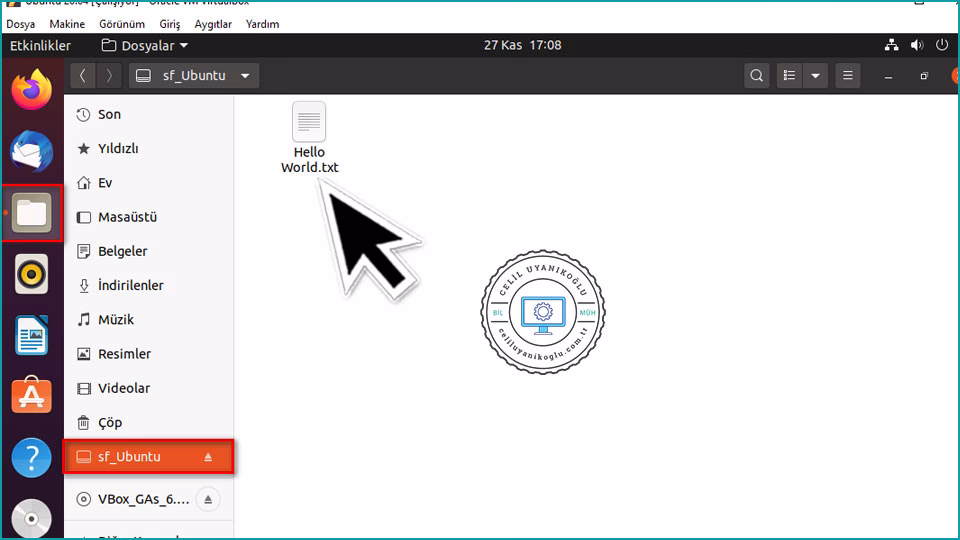Open the hamburger menu in Files
This screenshot has height=540, width=960.
point(848,76)
